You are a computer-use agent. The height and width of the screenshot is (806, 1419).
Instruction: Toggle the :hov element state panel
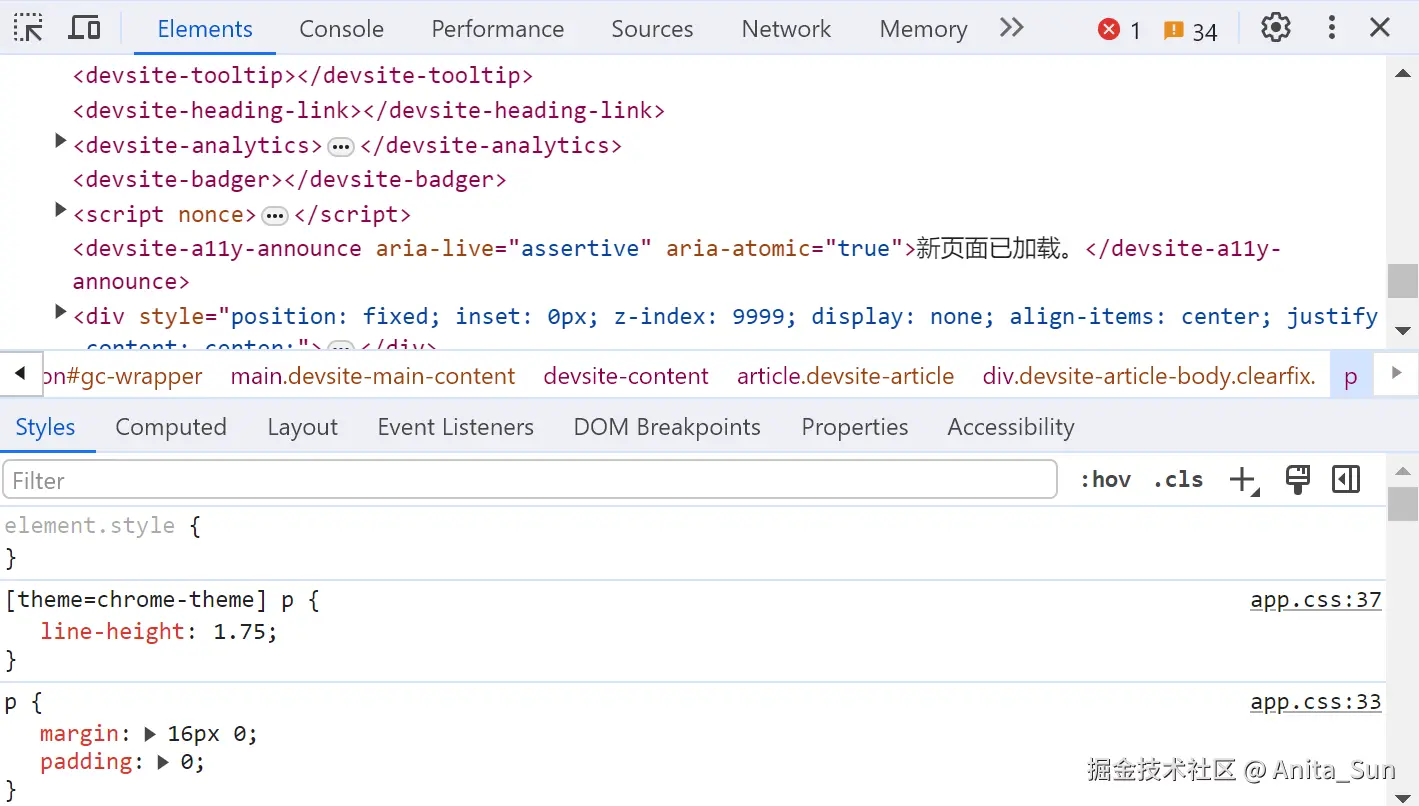[x=1105, y=480]
